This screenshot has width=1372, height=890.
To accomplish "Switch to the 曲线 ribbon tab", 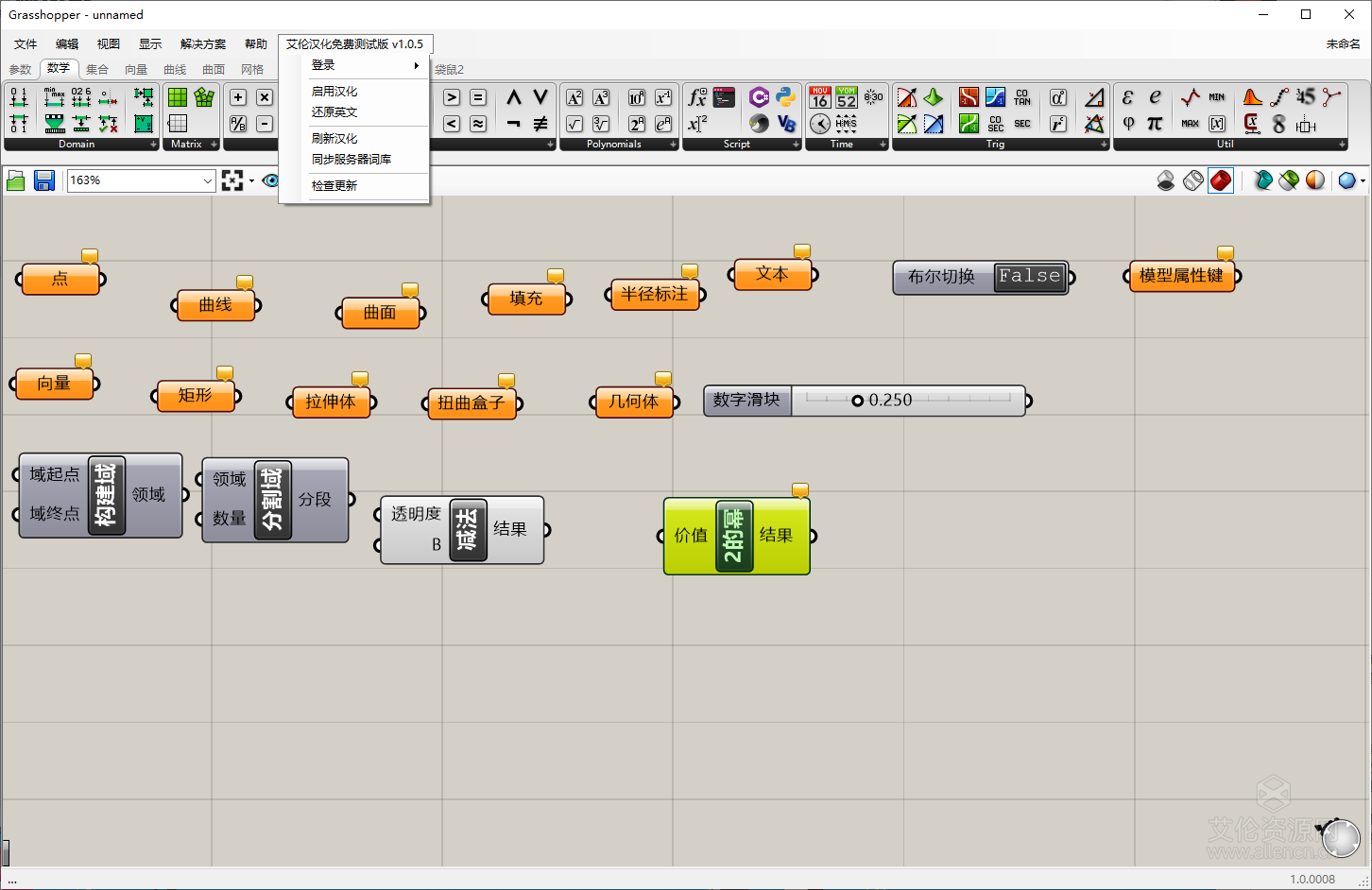I will pos(175,70).
